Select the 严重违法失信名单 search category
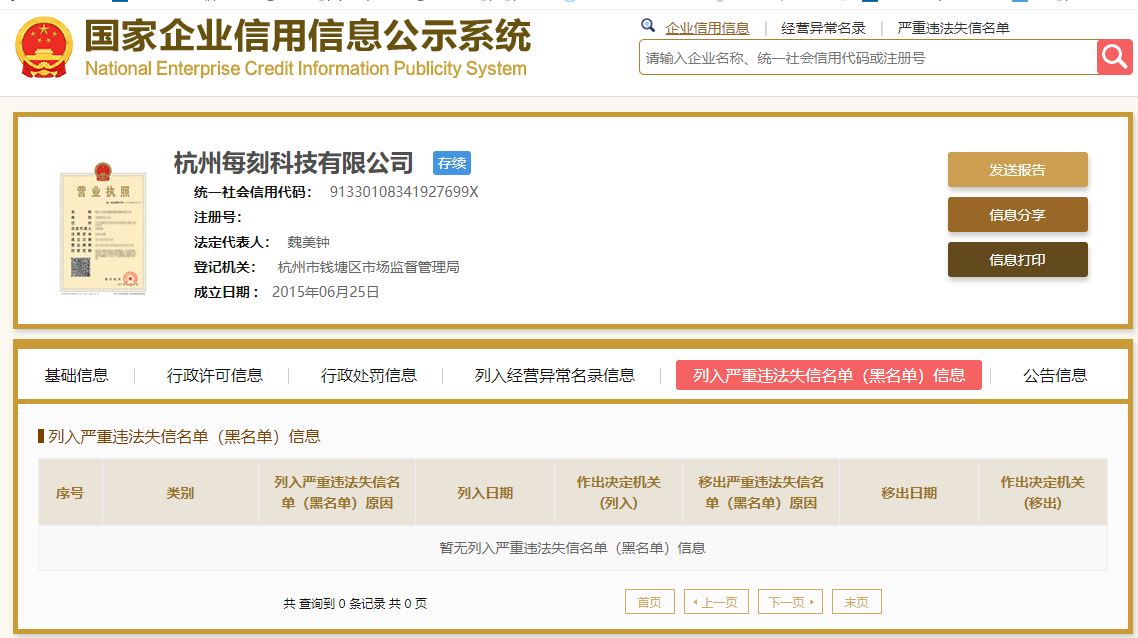 click(953, 28)
